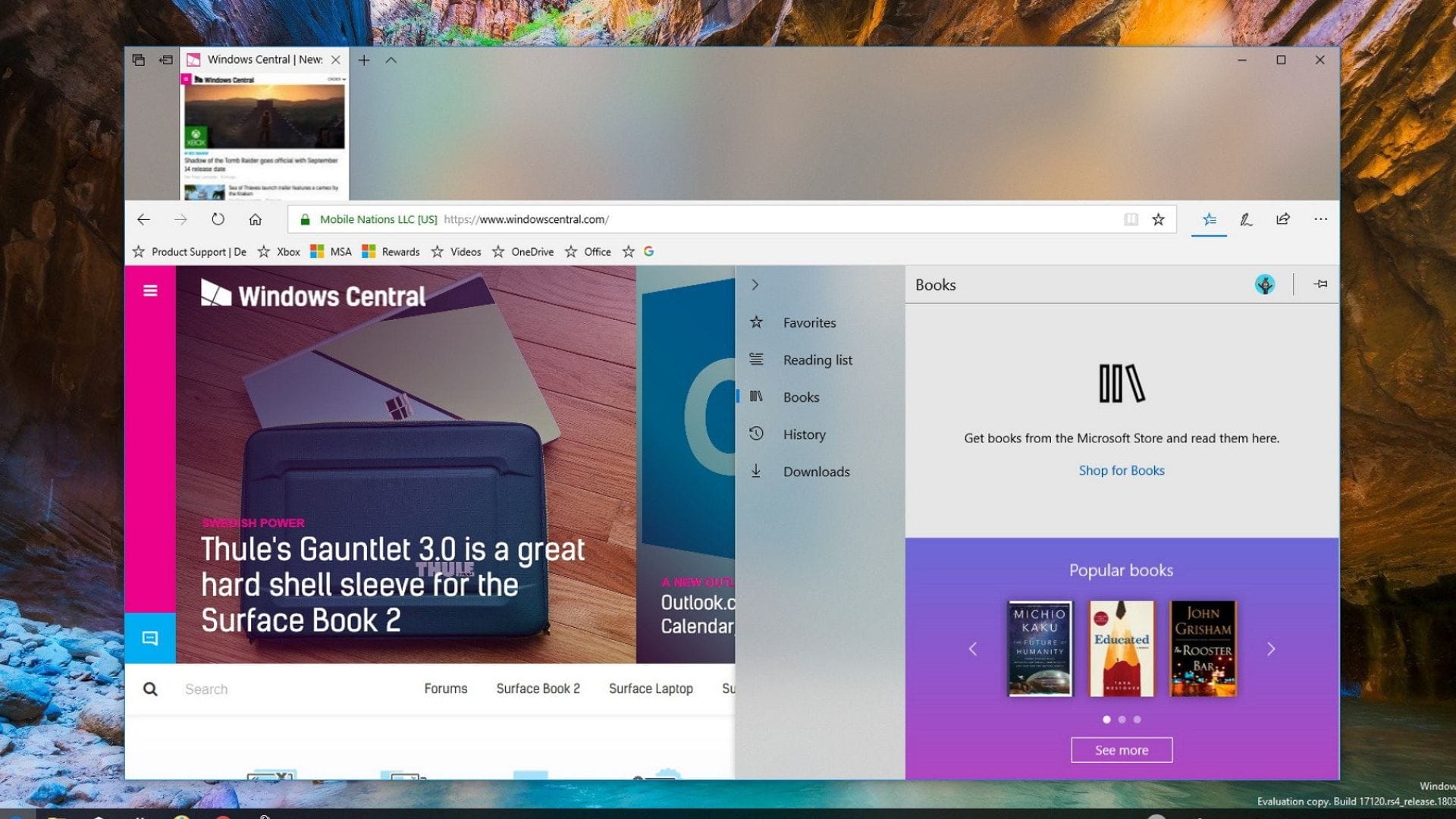Screen dimensions: 1456x819
Task: Open the comments chat icon
Action: click(150, 638)
